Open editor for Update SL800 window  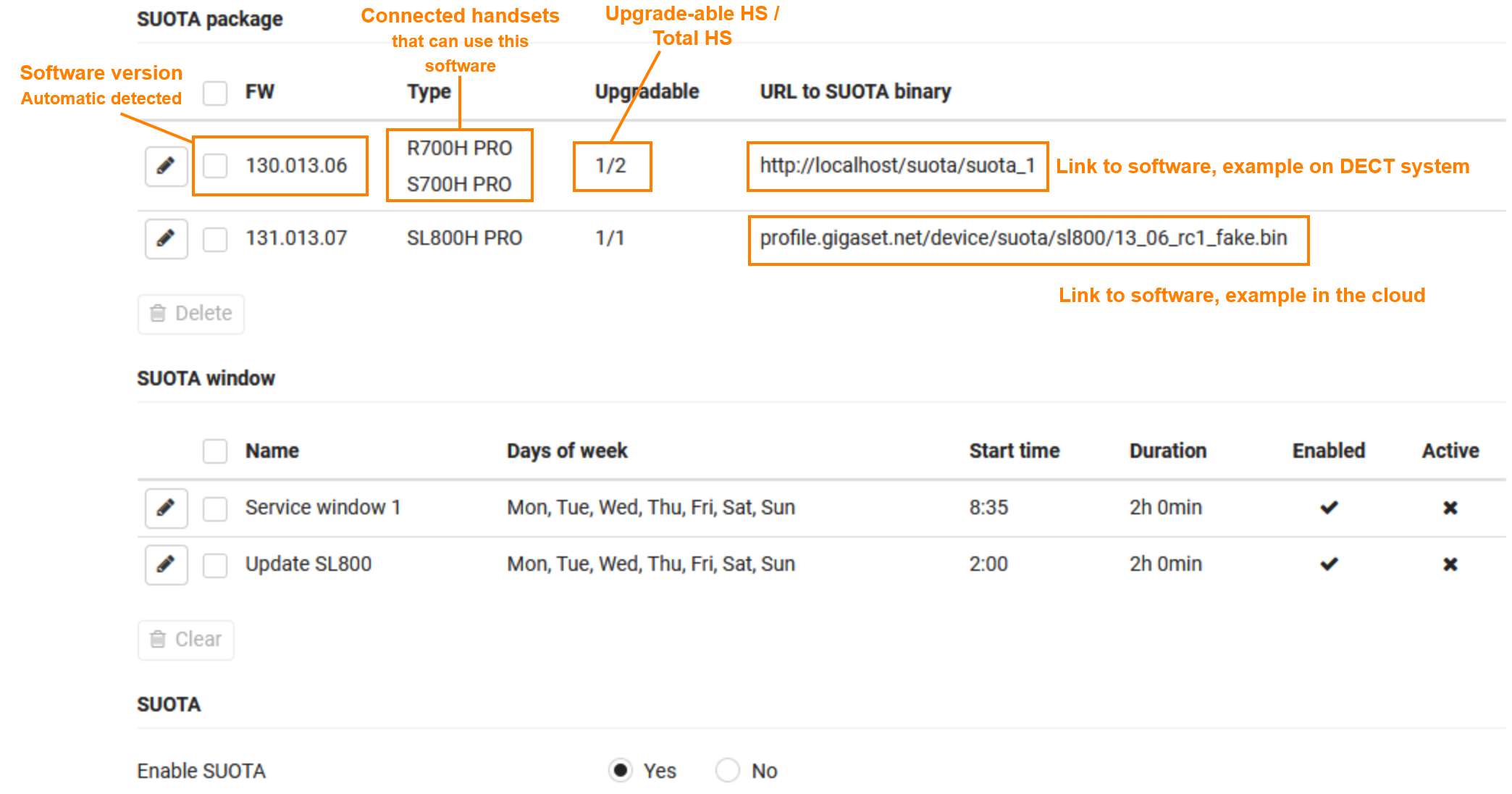166,564
